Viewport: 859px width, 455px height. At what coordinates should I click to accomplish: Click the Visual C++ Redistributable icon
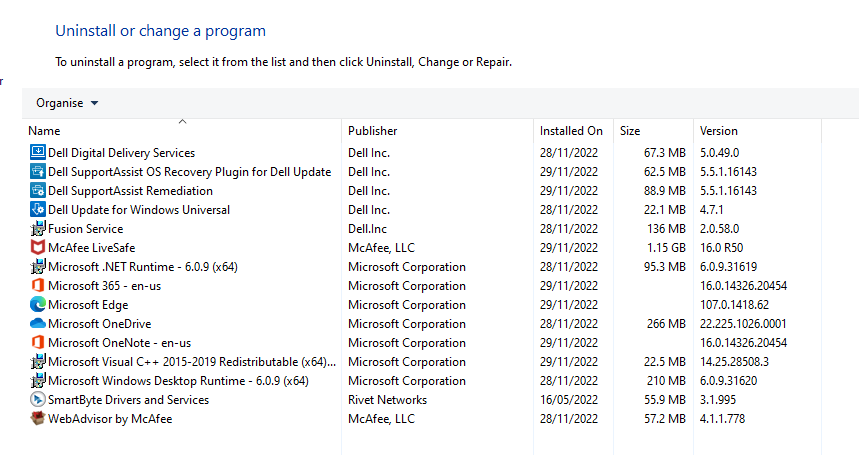click(x=38, y=361)
